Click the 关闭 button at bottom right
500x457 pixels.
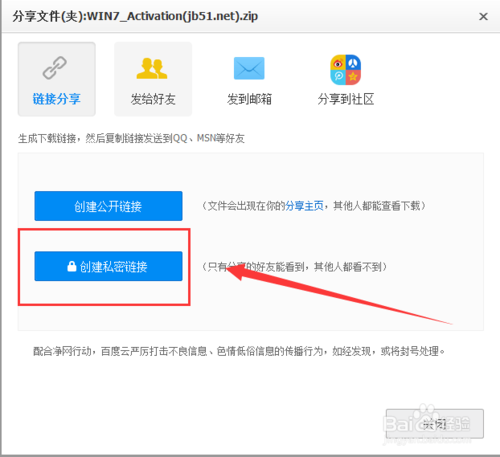435,424
